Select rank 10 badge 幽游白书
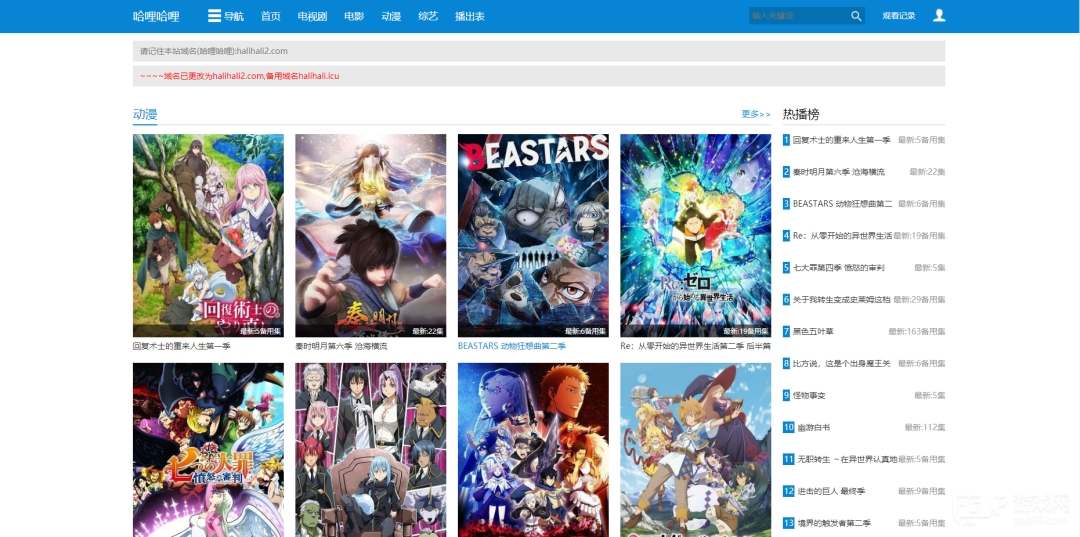The image size is (1080, 537). pos(788,427)
